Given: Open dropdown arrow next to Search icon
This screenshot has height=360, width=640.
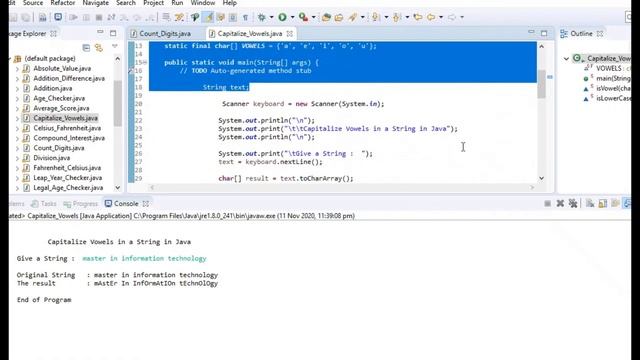Looking at the screenshot, I should coord(362,17).
